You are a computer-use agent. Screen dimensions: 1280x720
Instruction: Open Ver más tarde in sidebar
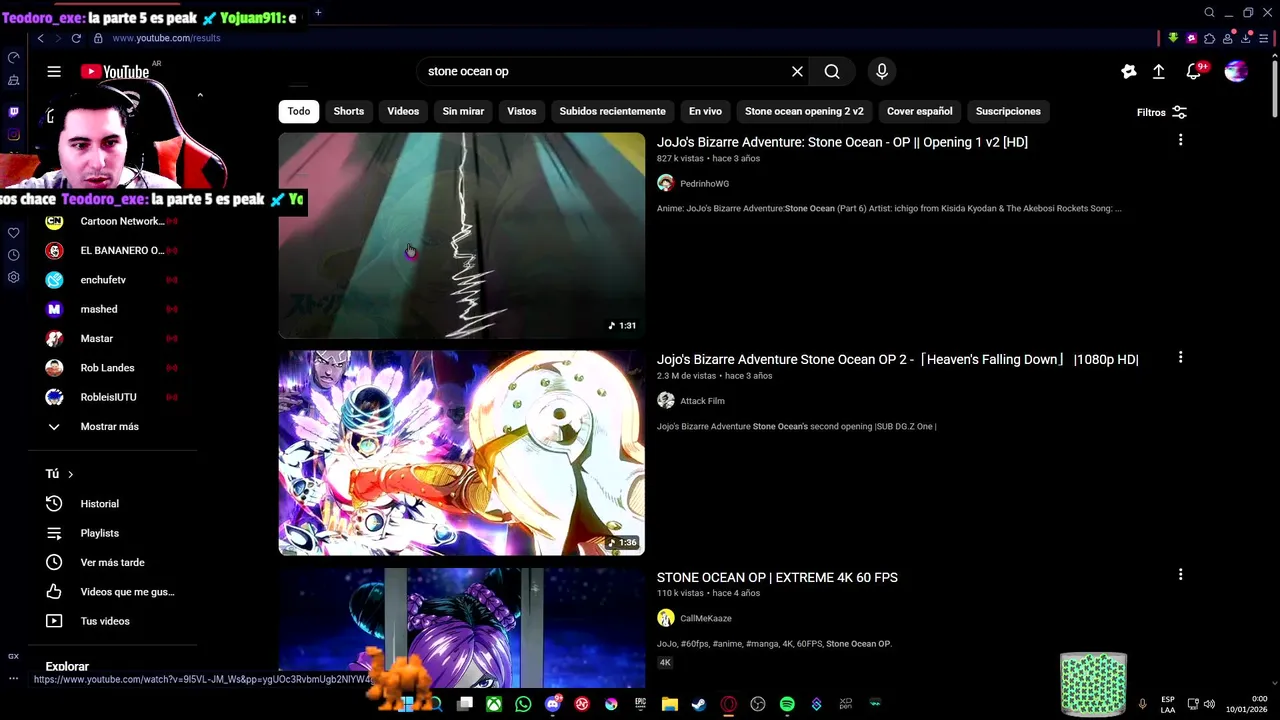coord(110,562)
